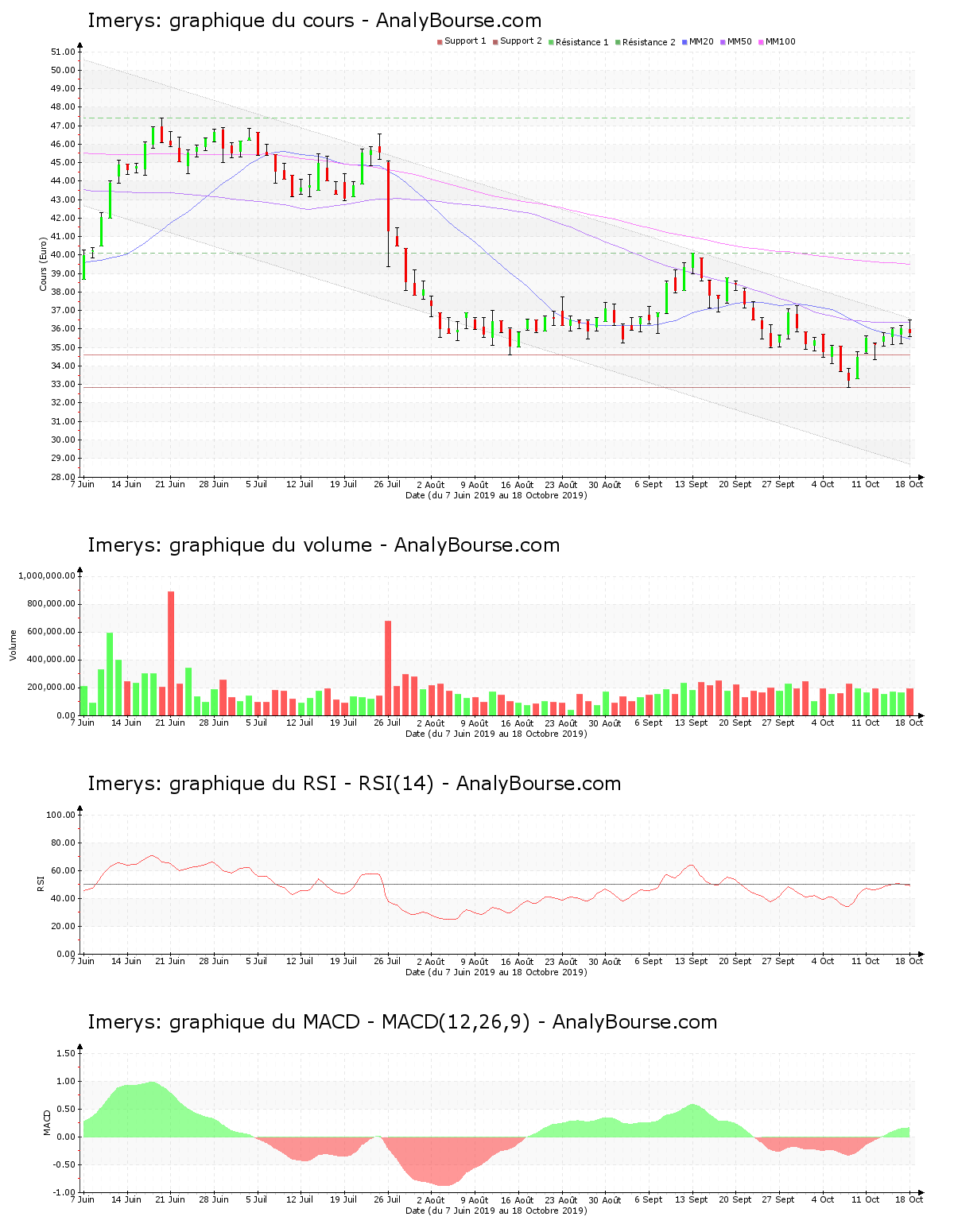This screenshot has height=1232, width=954.
Task: Click the vertical 'Volume' axis label
Action: tap(13, 645)
